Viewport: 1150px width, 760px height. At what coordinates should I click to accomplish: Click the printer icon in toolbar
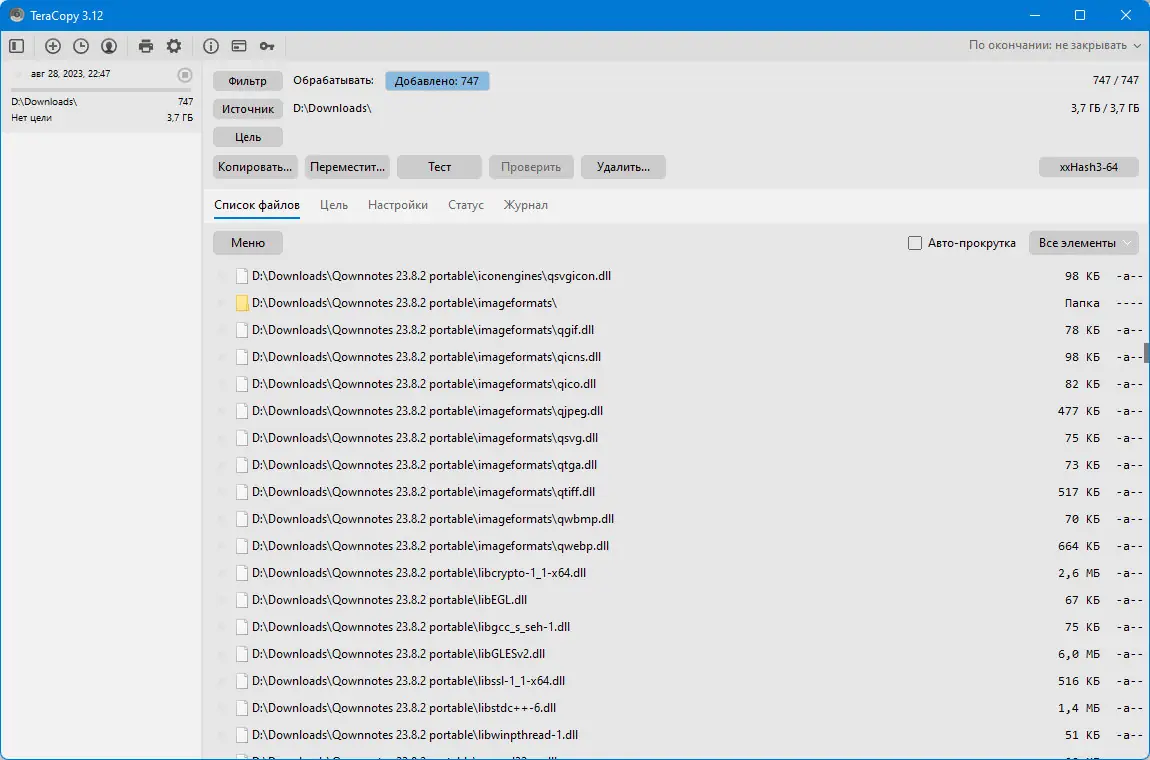click(x=146, y=46)
